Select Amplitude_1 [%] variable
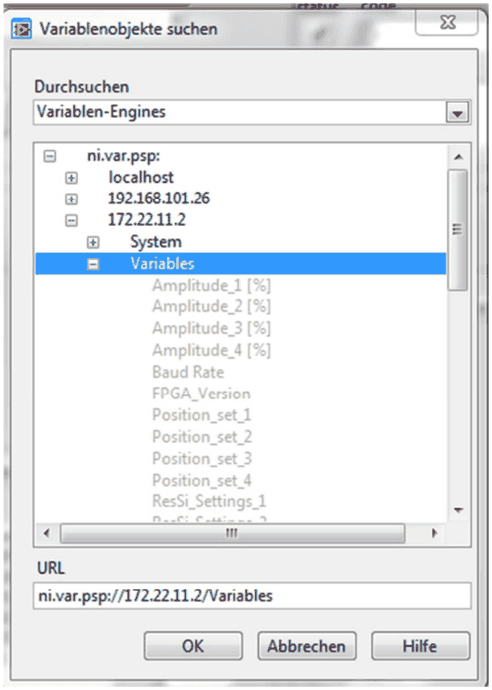The height and width of the screenshot is (690, 492). coord(212,286)
